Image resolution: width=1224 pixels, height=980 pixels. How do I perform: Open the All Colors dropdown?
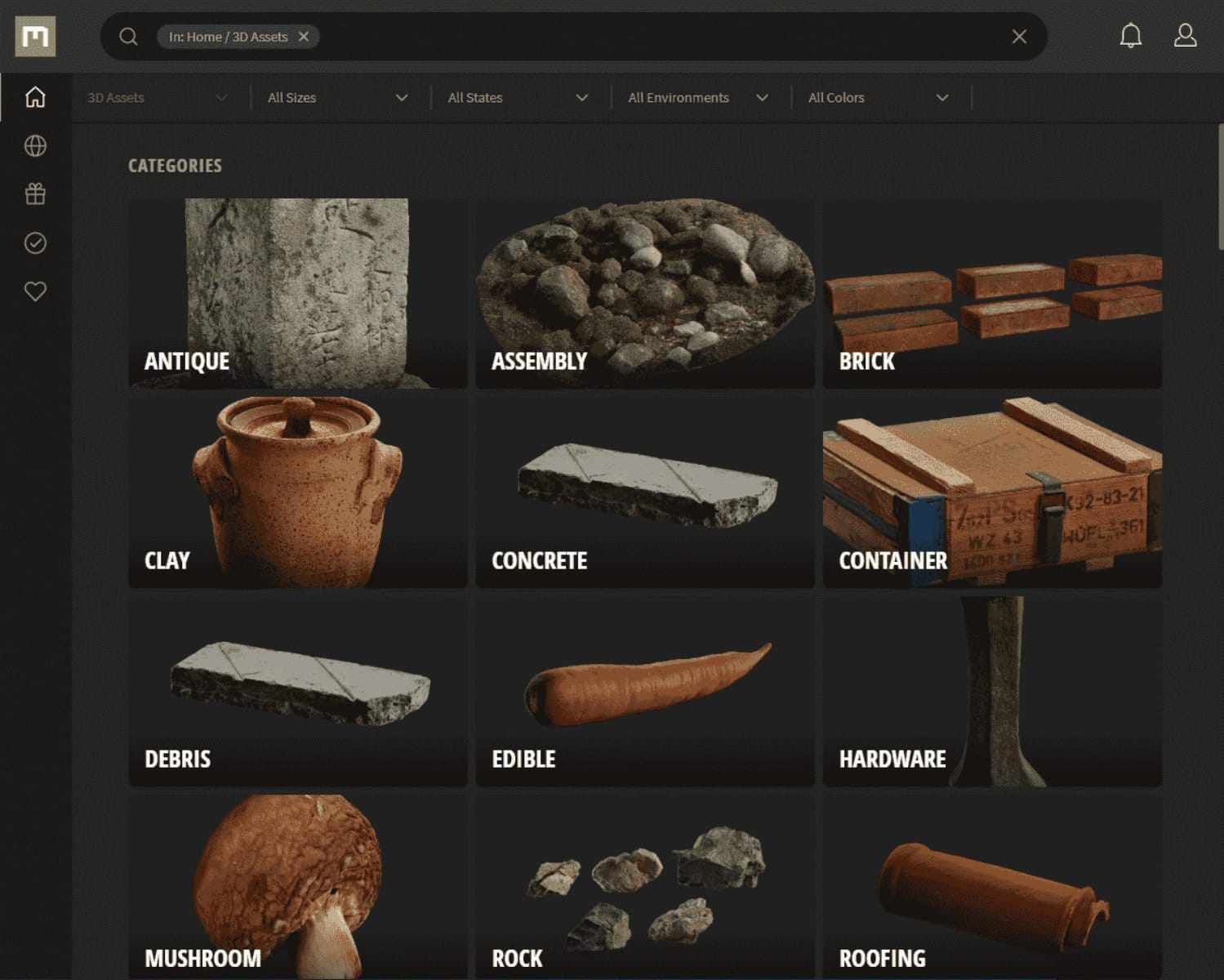coord(878,98)
